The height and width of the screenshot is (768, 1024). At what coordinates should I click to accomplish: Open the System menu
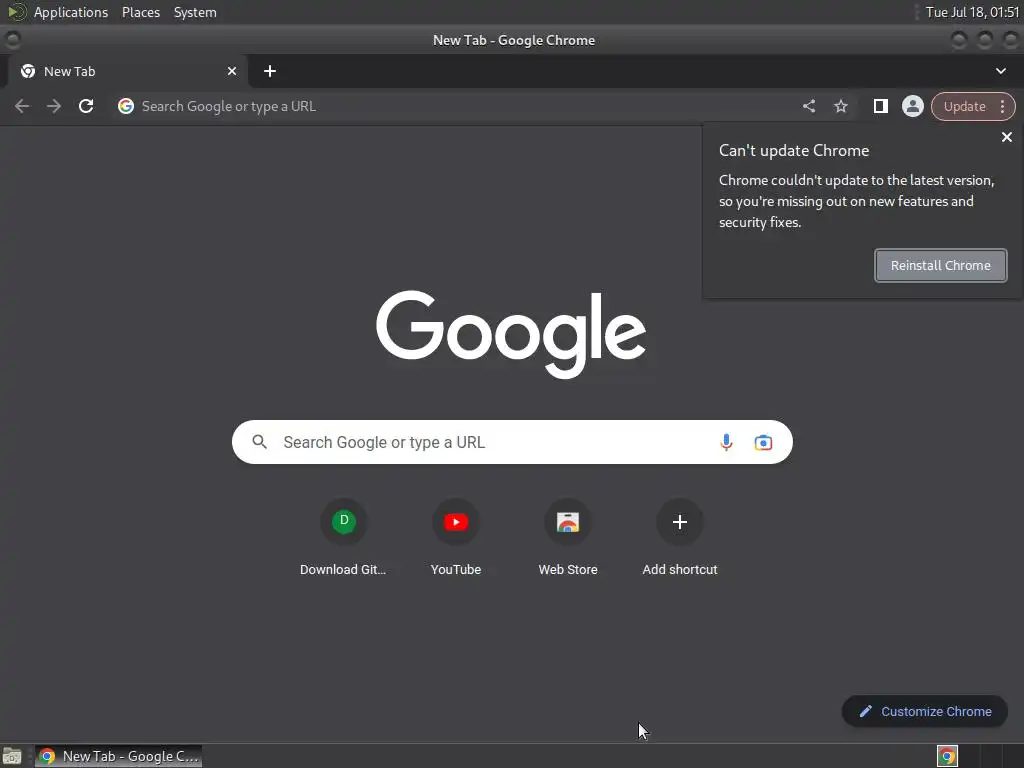pyautogui.click(x=195, y=12)
